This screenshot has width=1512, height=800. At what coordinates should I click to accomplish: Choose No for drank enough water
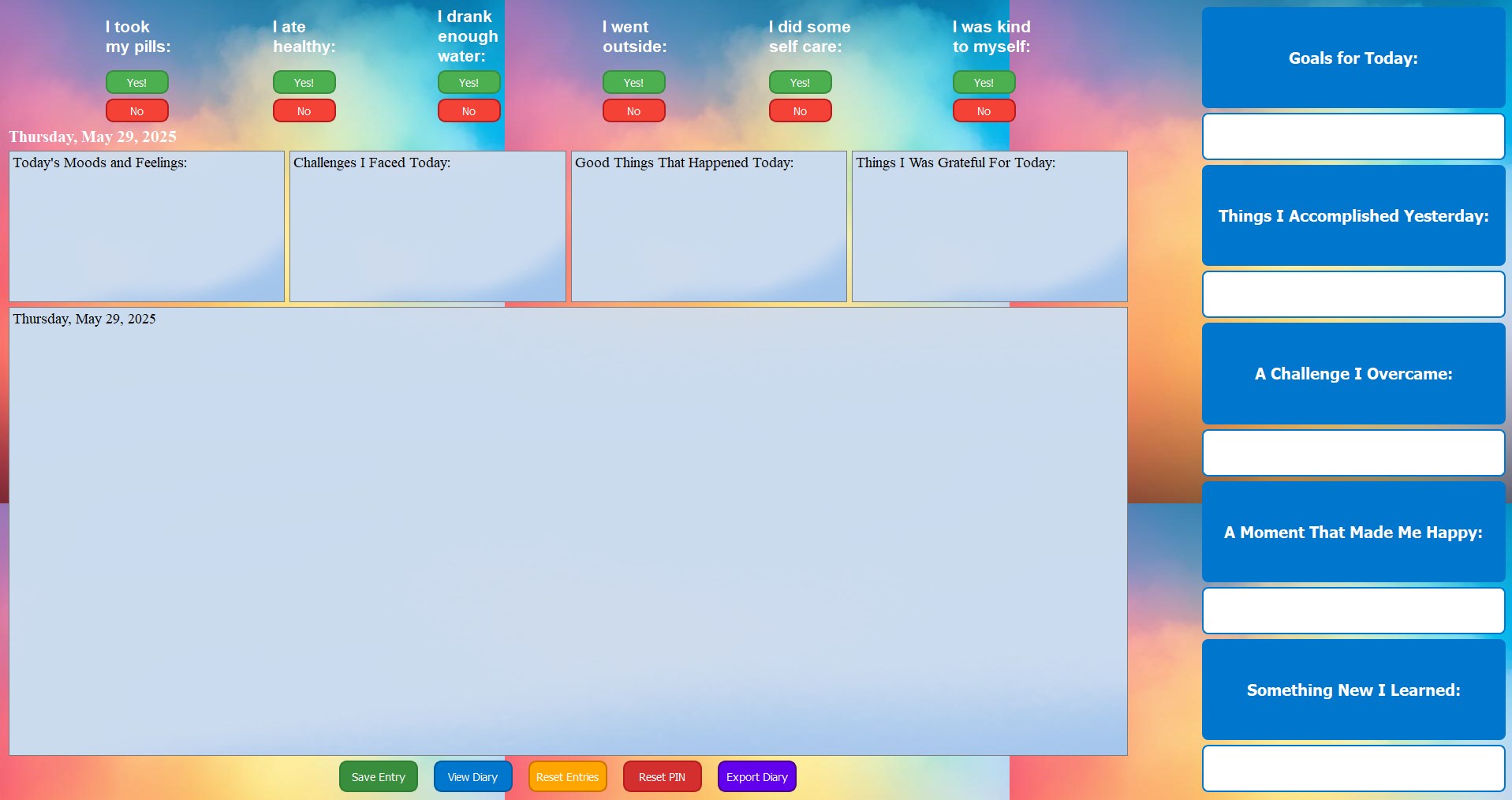point(469,111)
